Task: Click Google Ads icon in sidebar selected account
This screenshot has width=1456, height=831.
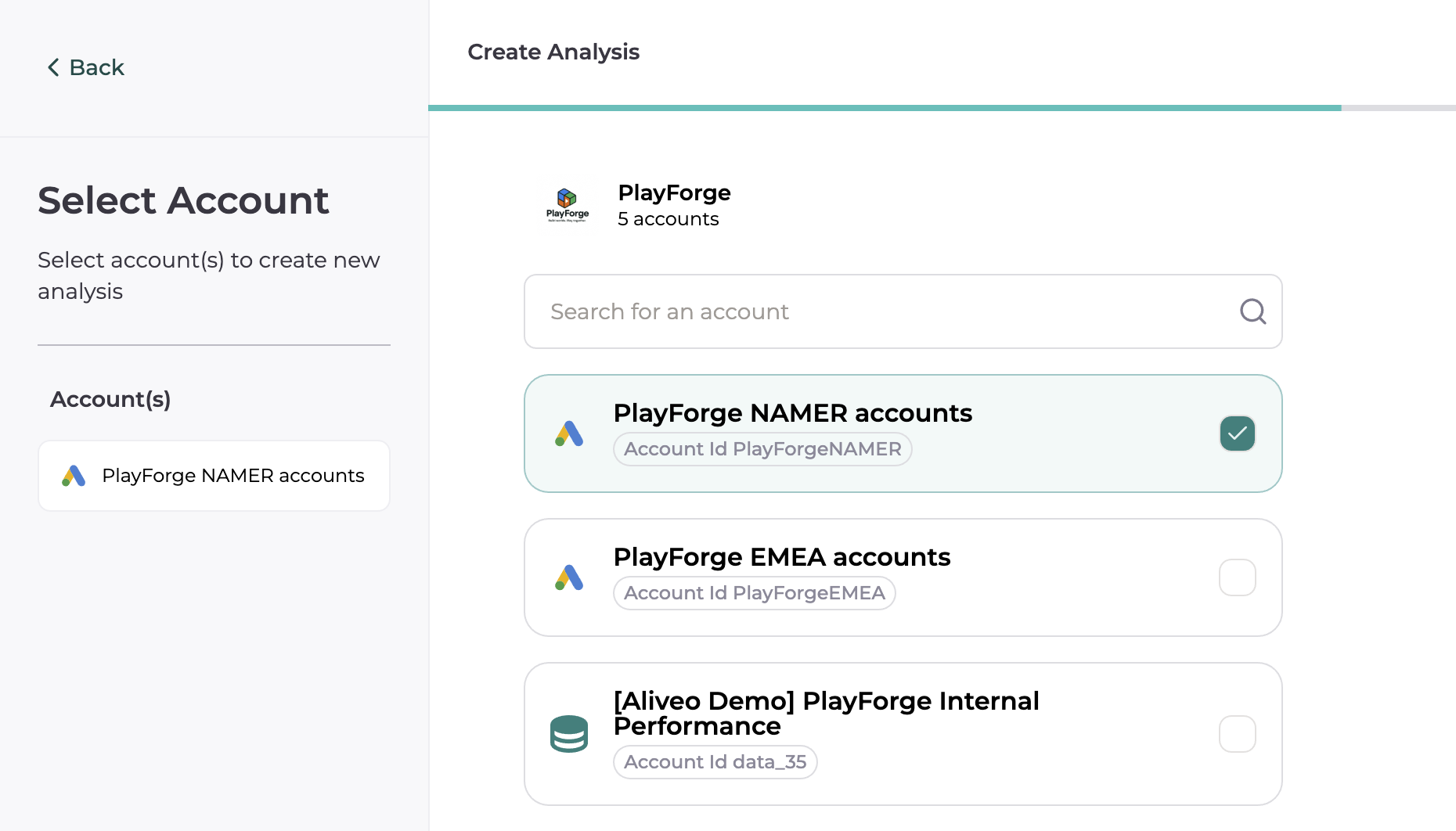Action: (x=74, y=476)
